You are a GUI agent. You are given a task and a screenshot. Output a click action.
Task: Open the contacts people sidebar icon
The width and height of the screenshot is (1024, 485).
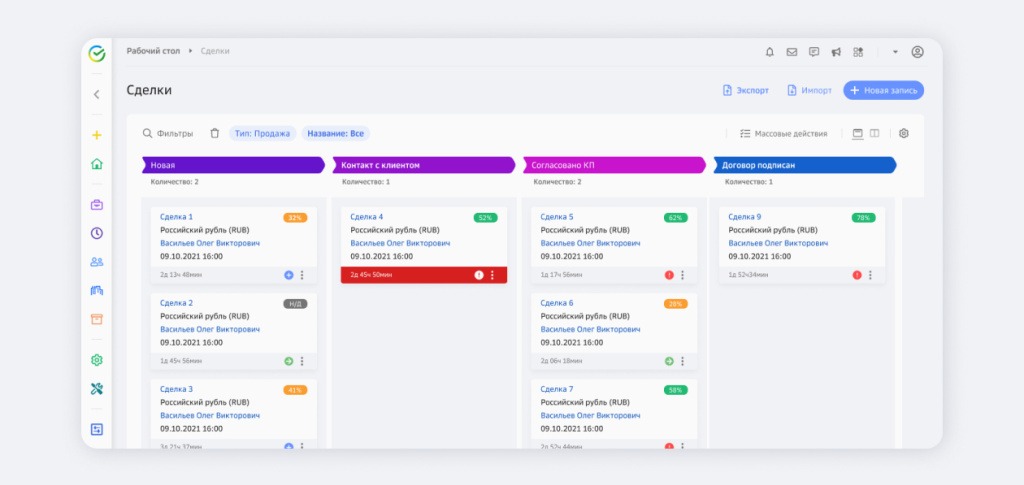(97, 262)
